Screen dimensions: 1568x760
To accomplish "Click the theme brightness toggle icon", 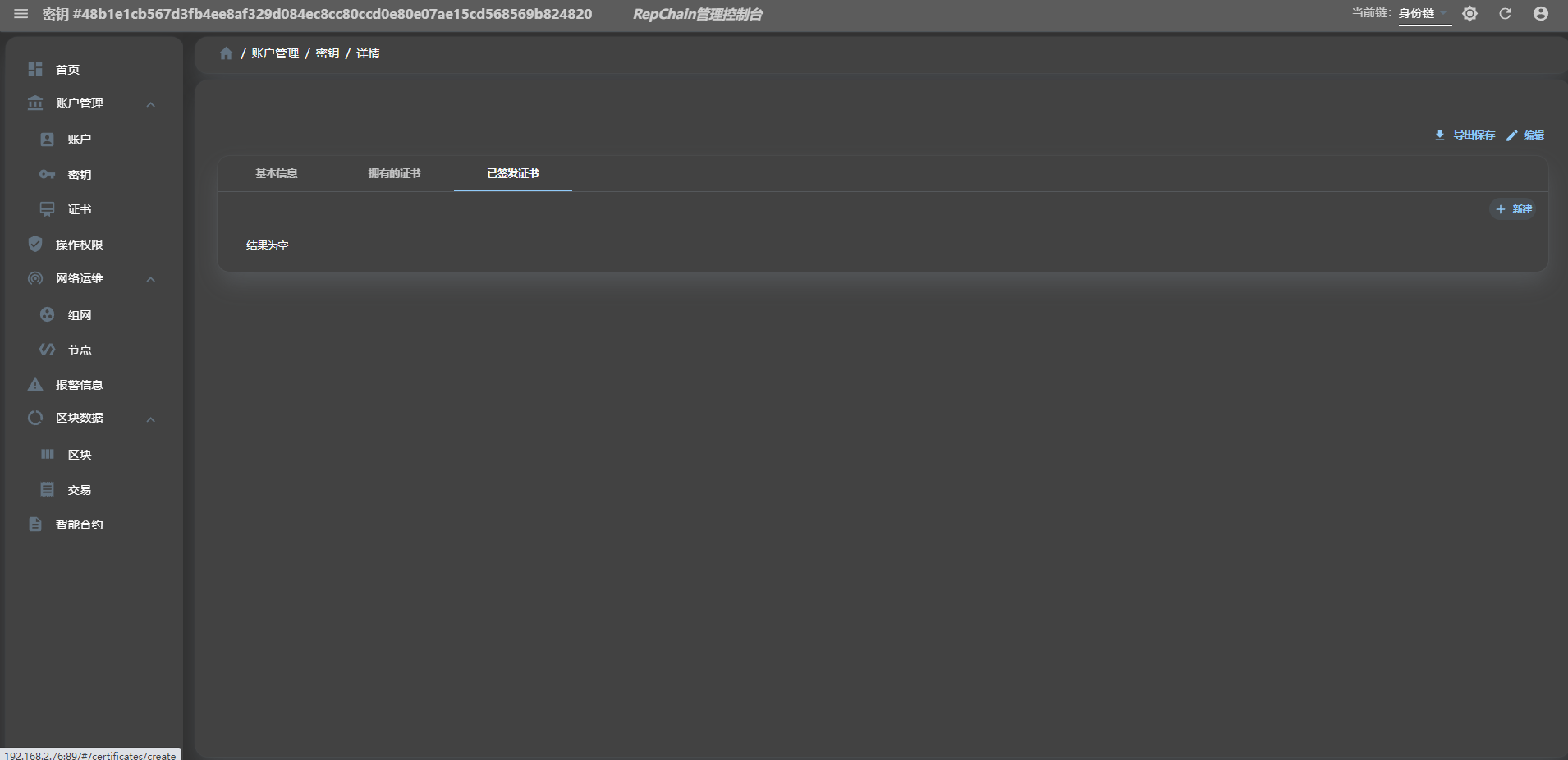I will [1469, 14].
